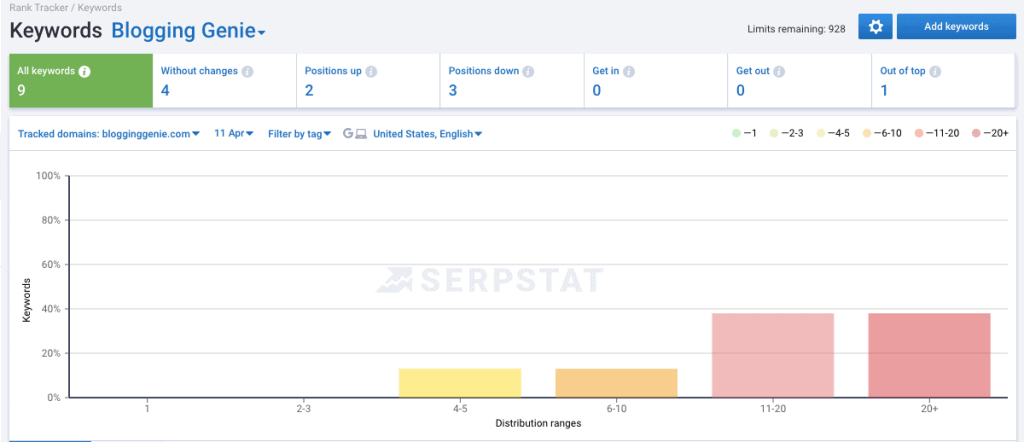Select the Without changes tab
The height and width of the screenshot is (442, 1024).
[x=225, y=81]
